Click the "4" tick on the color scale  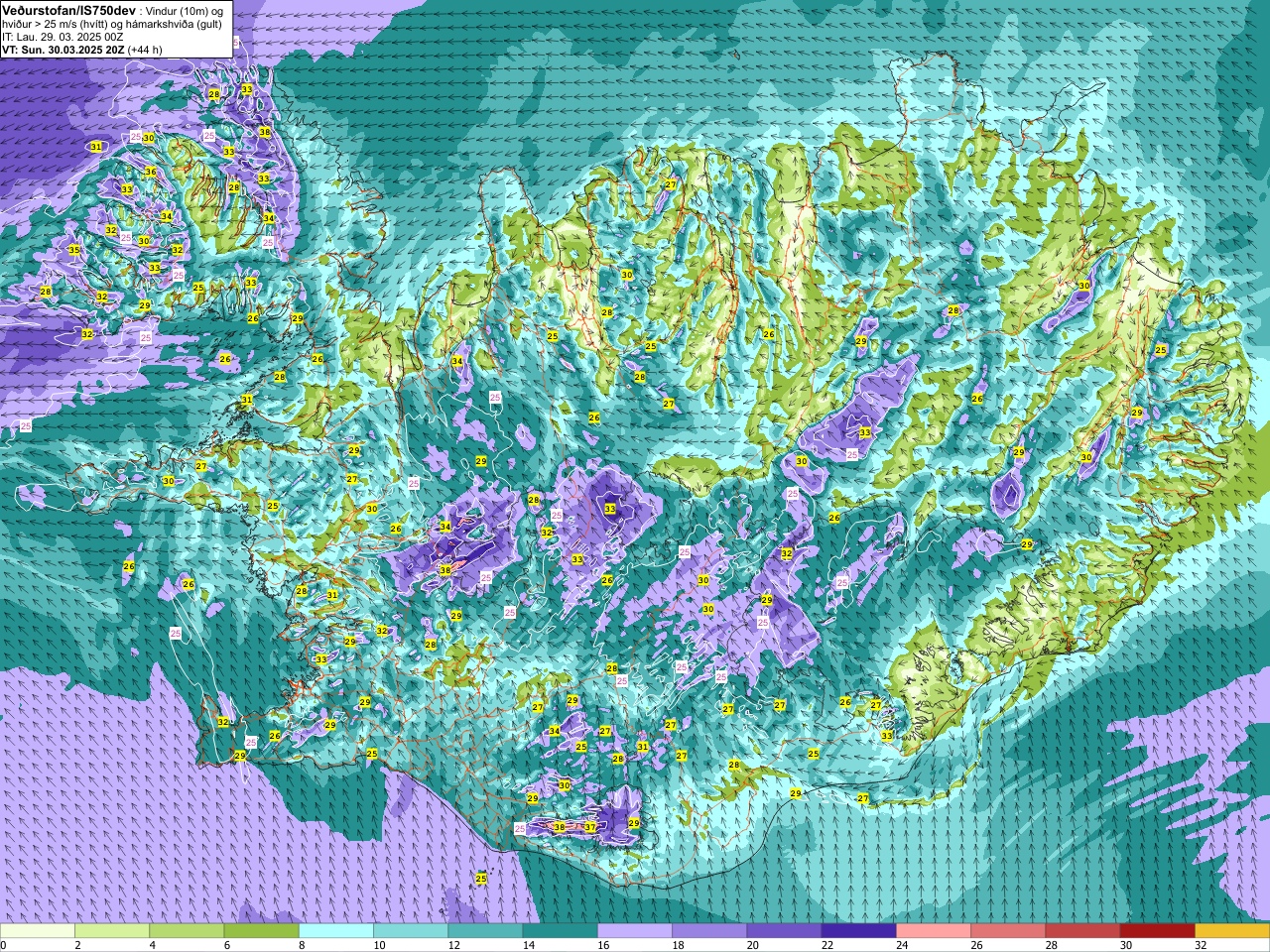tap(152, 945)
